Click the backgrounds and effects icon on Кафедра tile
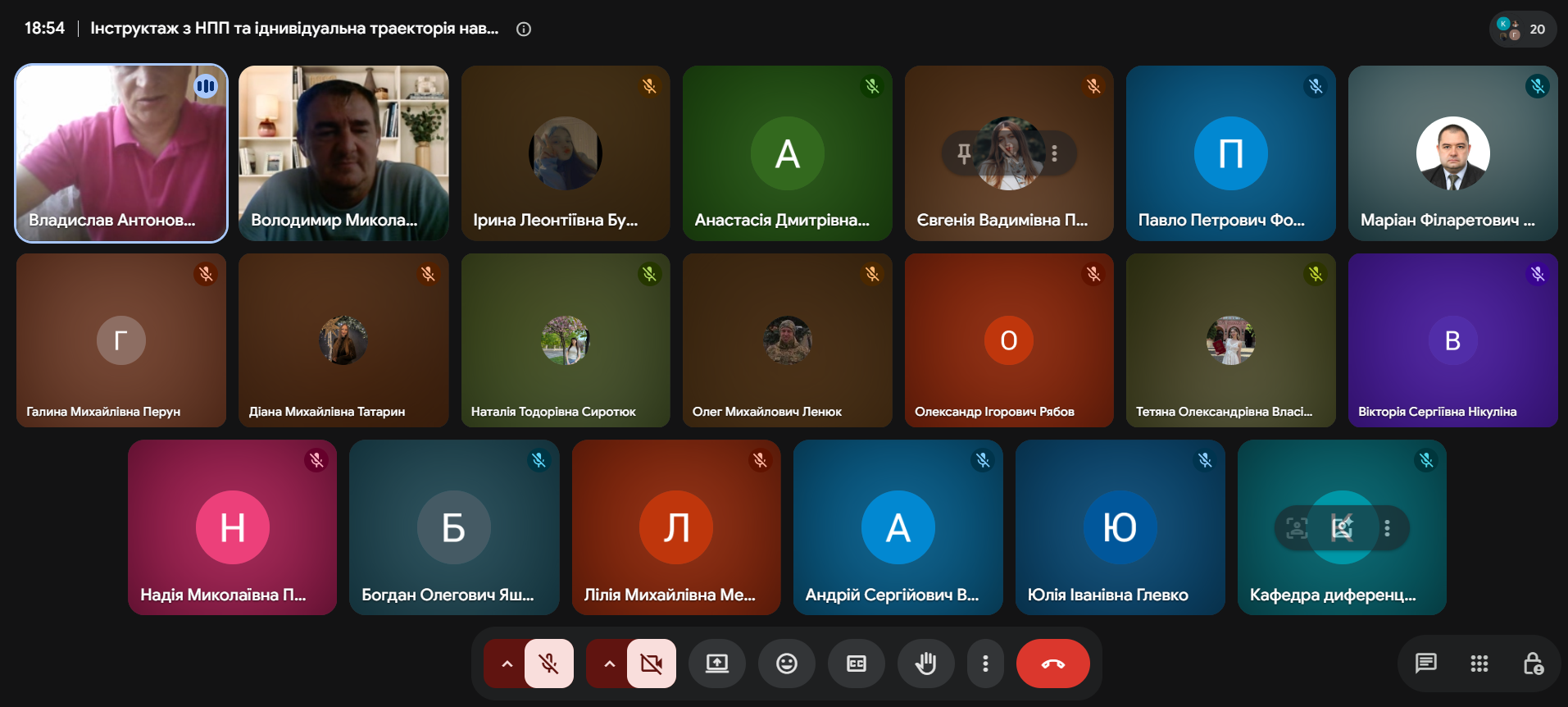This screenshot has width=1568, height=707. coord(1342,528)
